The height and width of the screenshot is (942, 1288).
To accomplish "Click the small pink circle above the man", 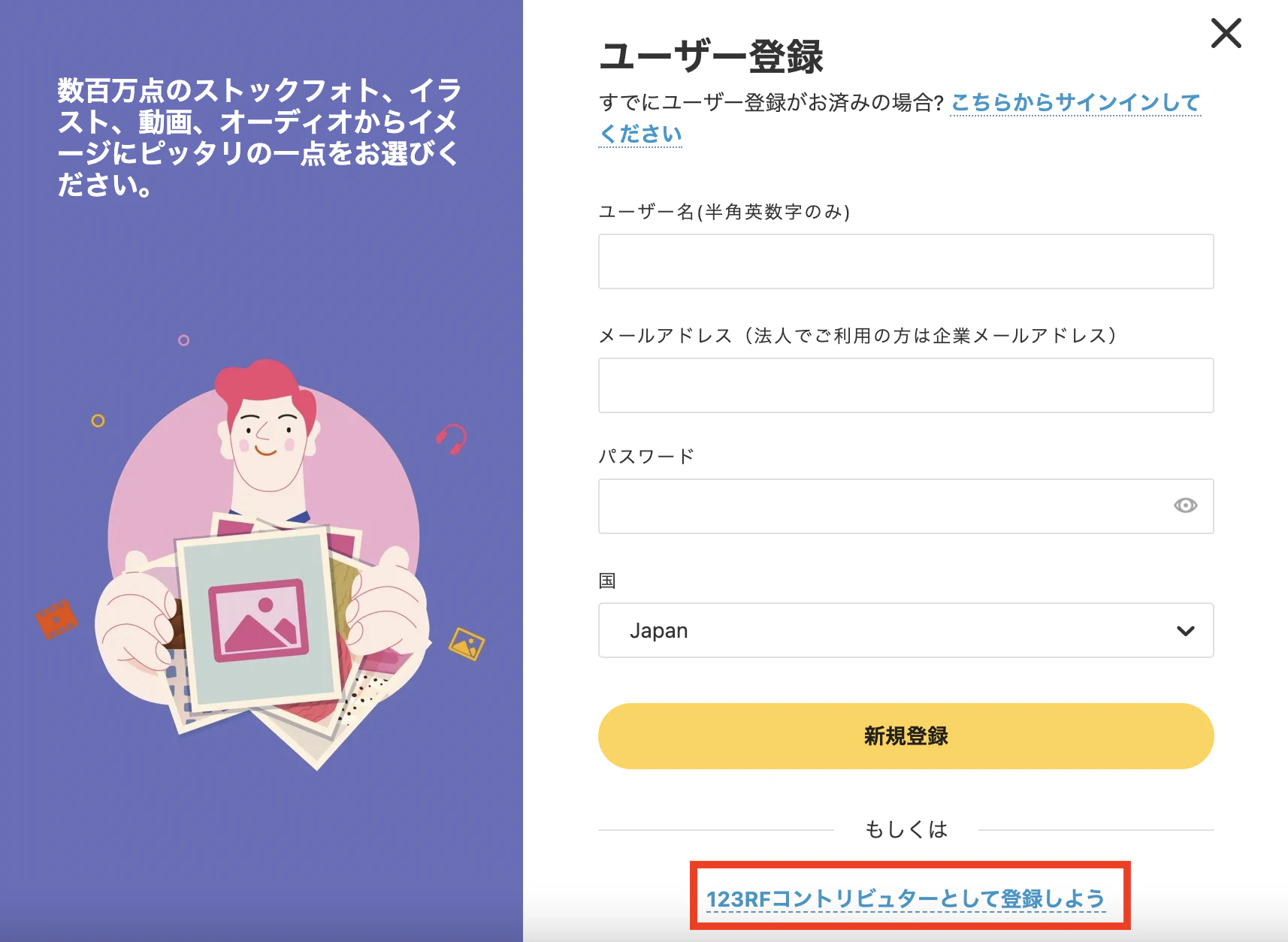I will [183, 340].
